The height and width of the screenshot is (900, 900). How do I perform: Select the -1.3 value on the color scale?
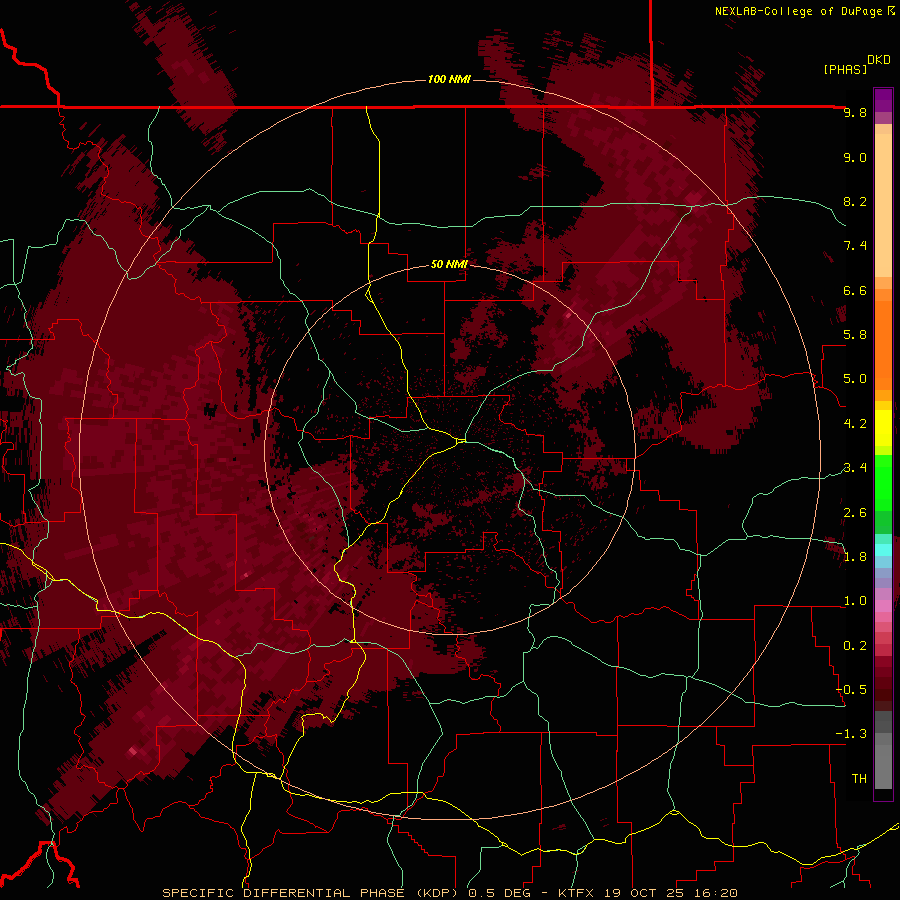point(851,734)
